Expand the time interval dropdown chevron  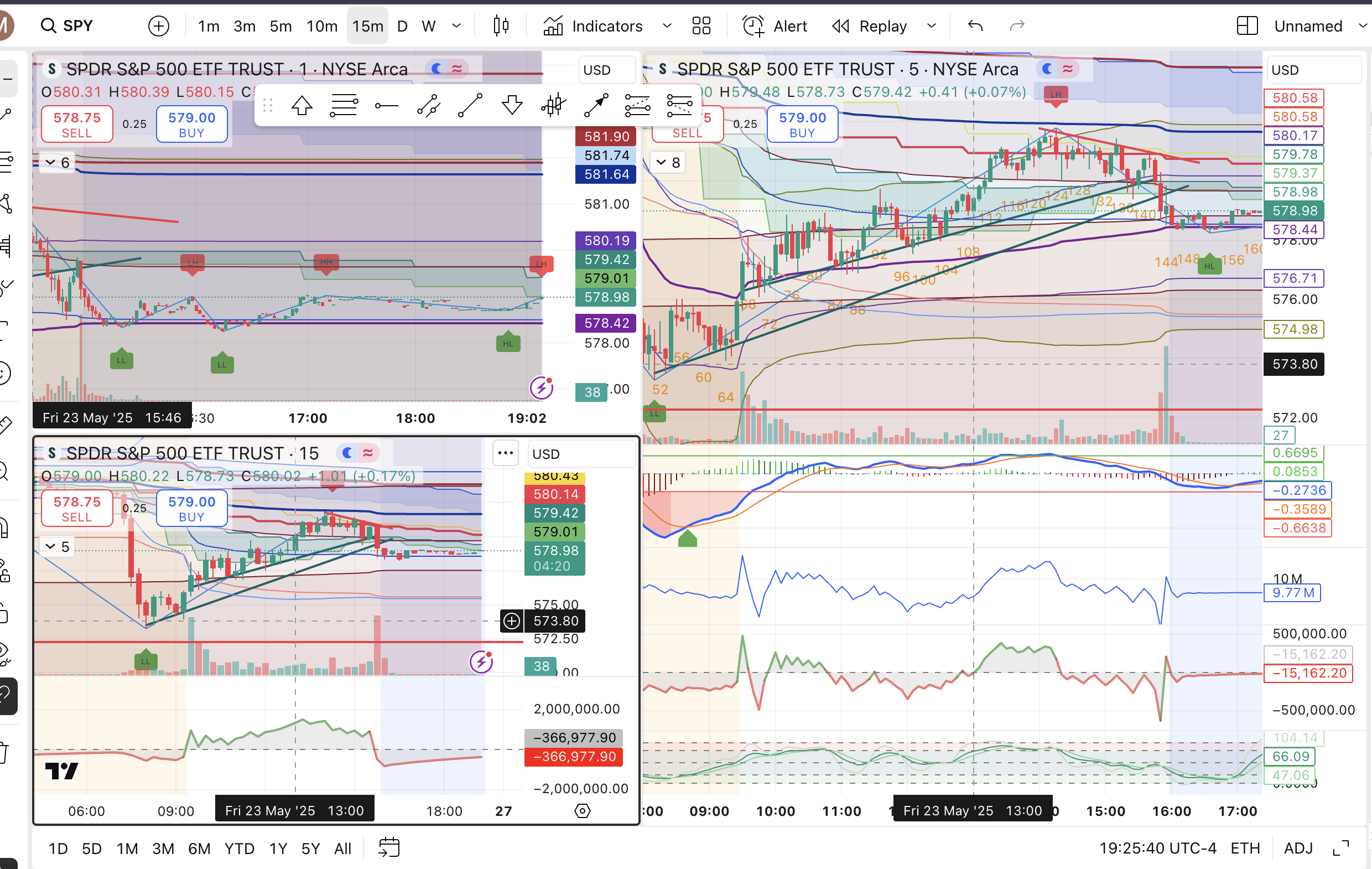pos(456,25)
